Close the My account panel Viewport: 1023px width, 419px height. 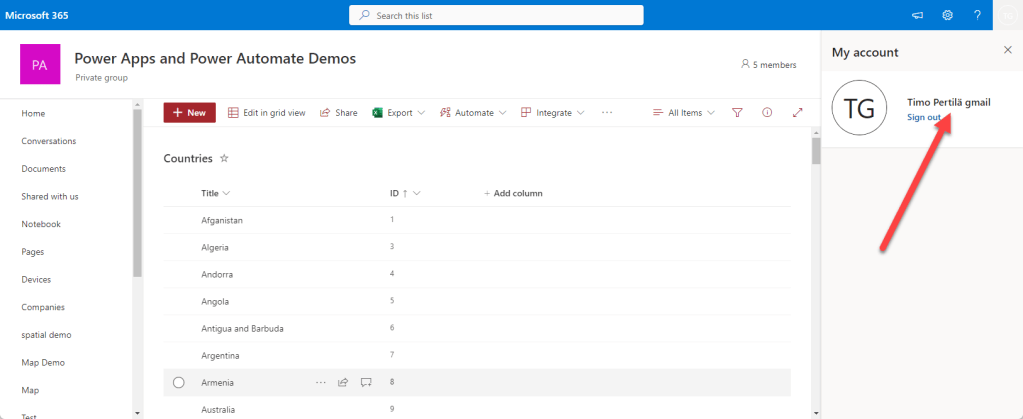(x=1007, y=50)
